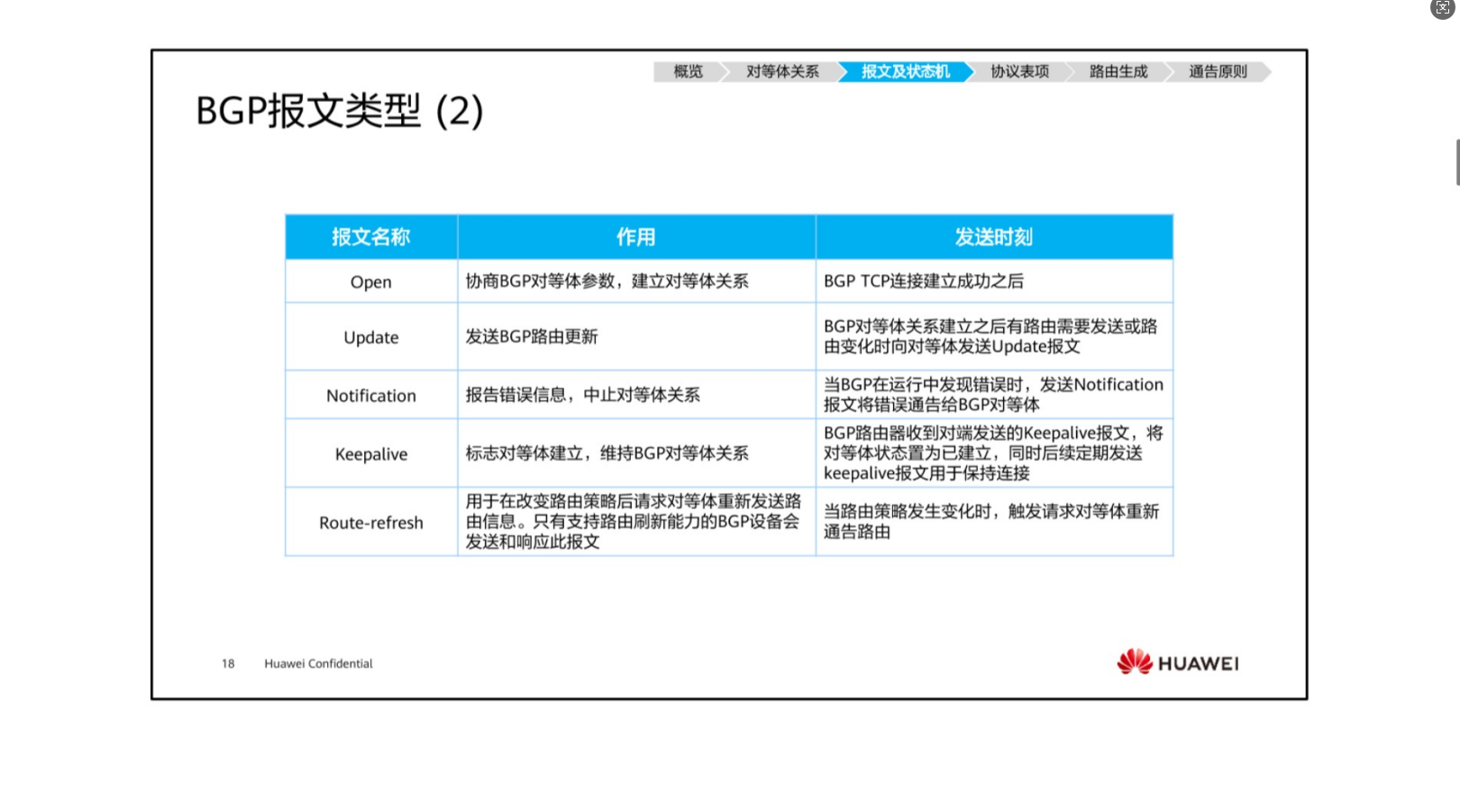The height and width of the screenshot is (812, 1460).
Task: Click the vertical scrollbar handle at right edge
Action: tap(1457, 162)
